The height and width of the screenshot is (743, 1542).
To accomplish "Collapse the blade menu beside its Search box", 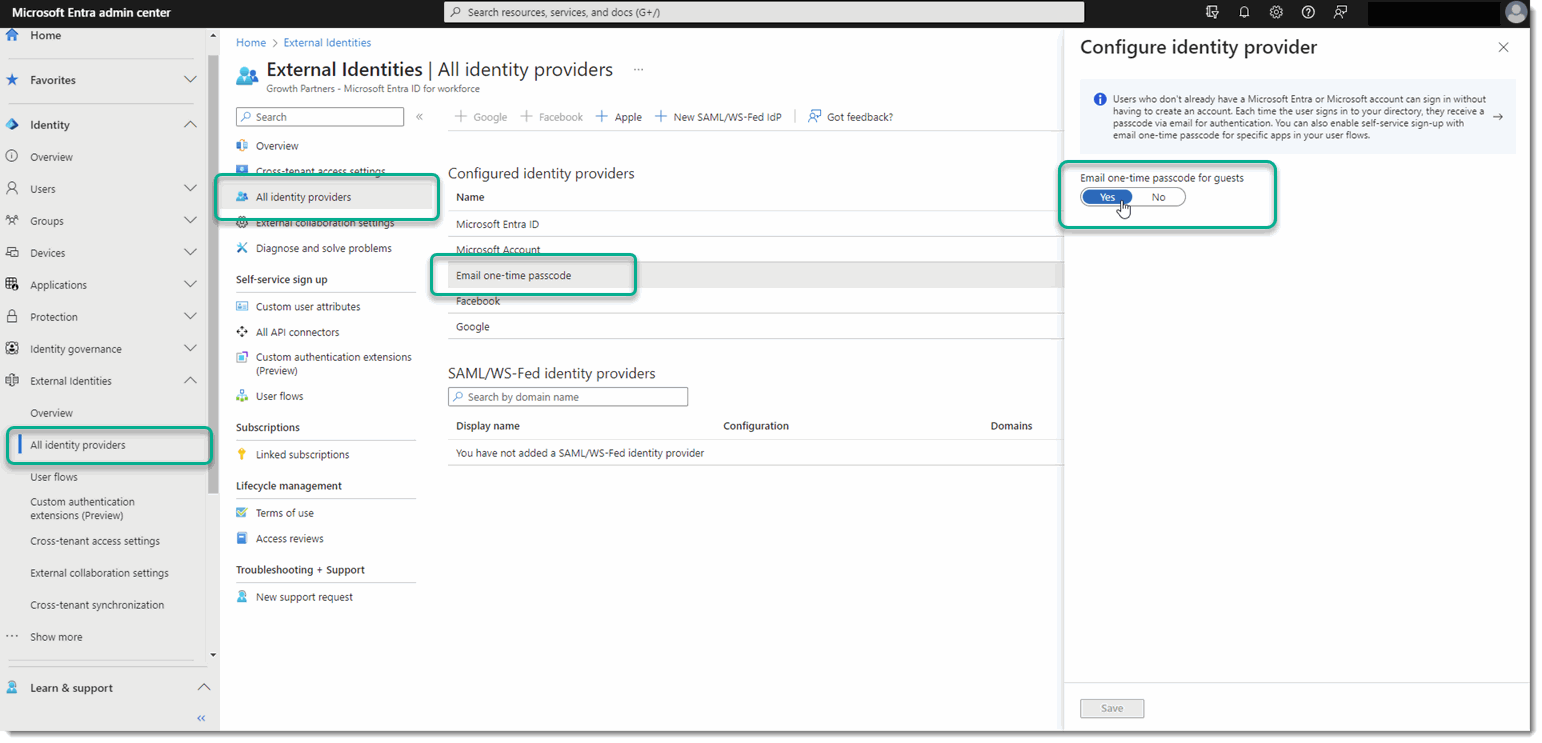I will pyautogui.click(x=420, y=117).
